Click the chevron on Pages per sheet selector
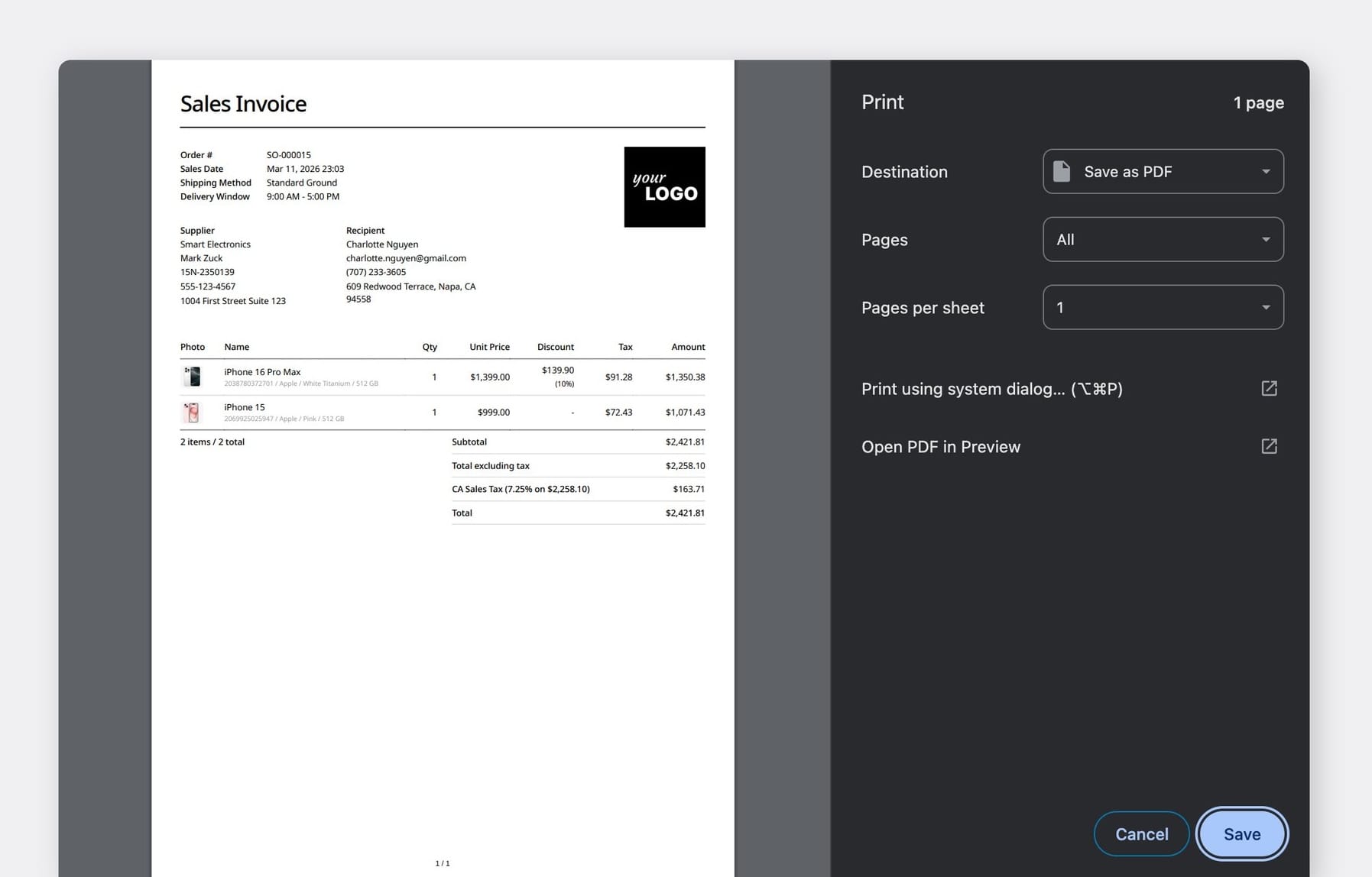1372x877 pixels. [1267, 307]
